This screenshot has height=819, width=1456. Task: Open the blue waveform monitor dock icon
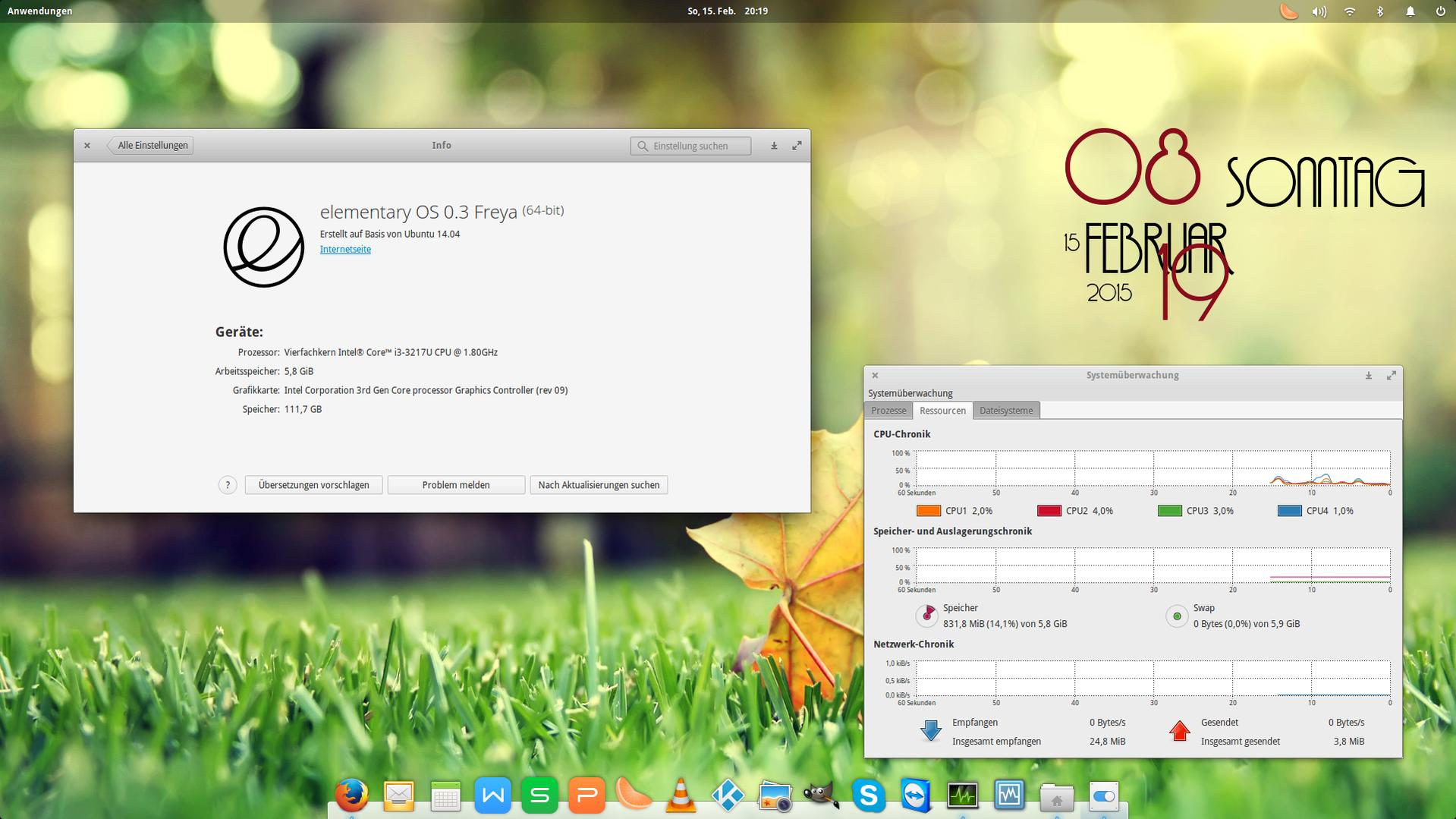(1010, 795)
